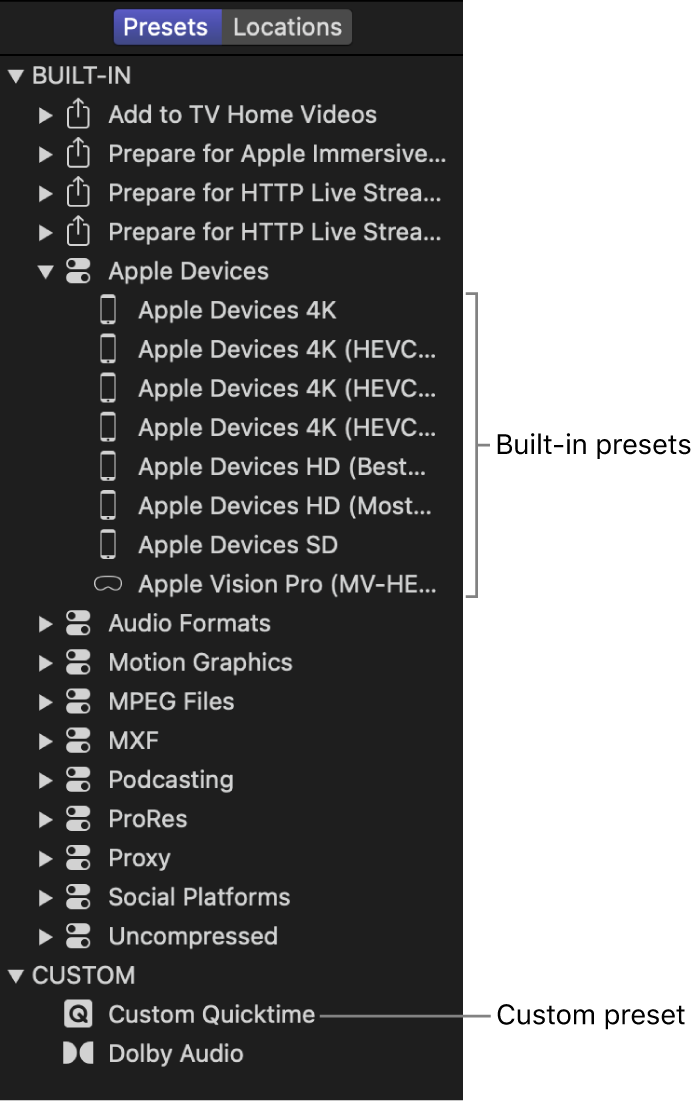The height and width of the screenshot is (1102, 700).
Task: Click the device icon next to Apple Devices SD
Action: point(108,545)
